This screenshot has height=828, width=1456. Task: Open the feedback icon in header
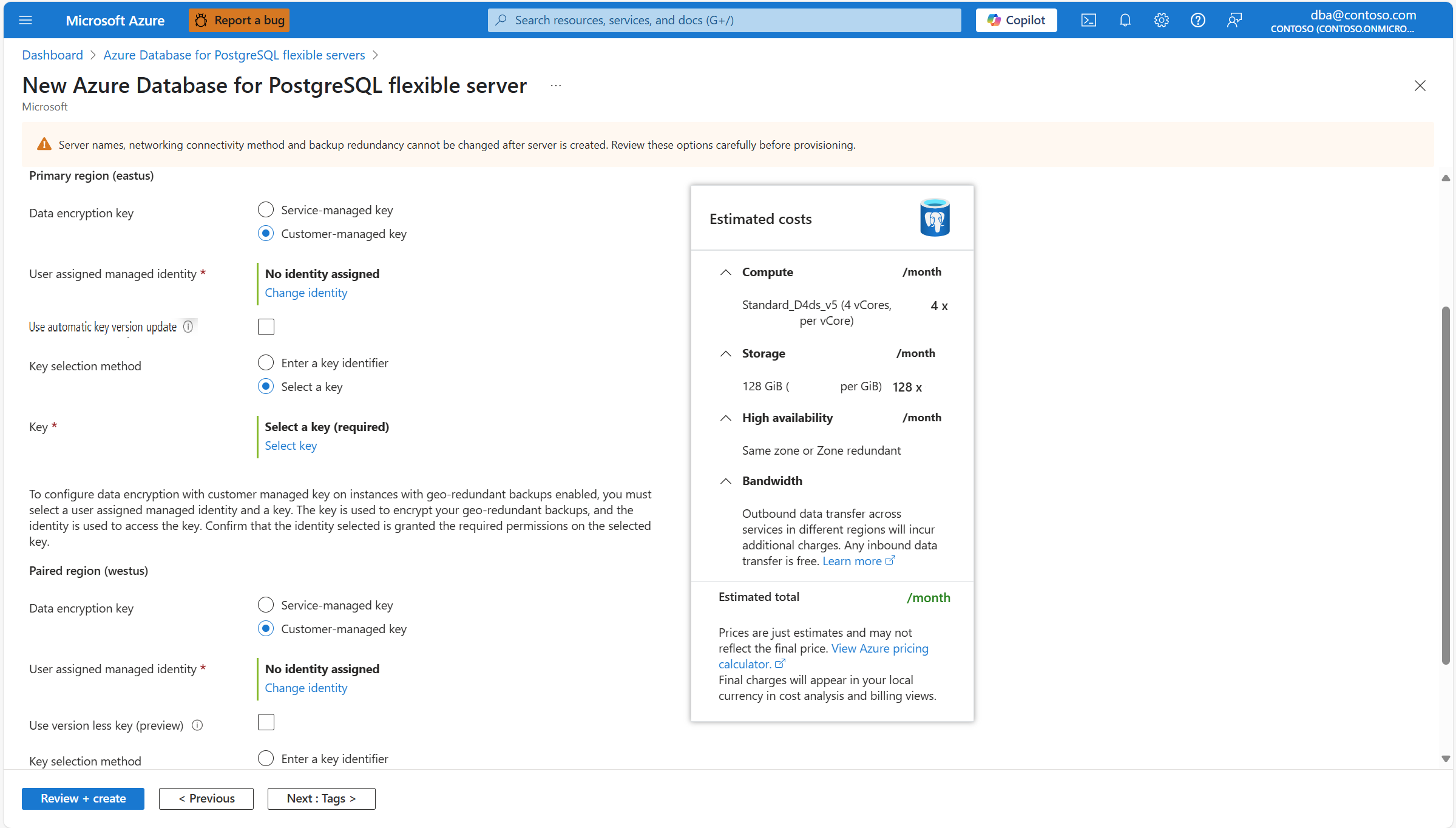click(x=1234, y=20)
